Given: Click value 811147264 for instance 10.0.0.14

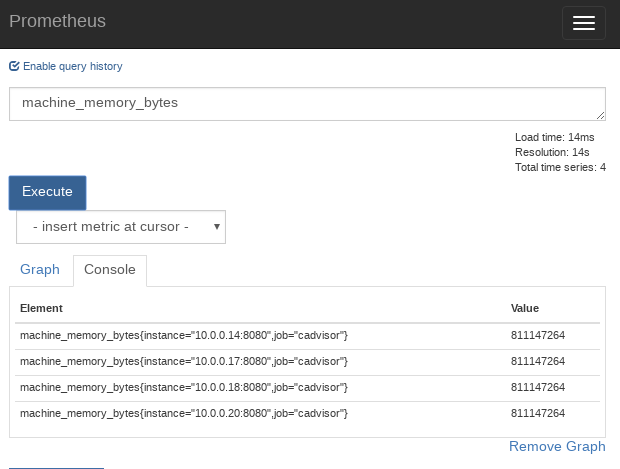Looking at the screenshot, I should 538,335.
